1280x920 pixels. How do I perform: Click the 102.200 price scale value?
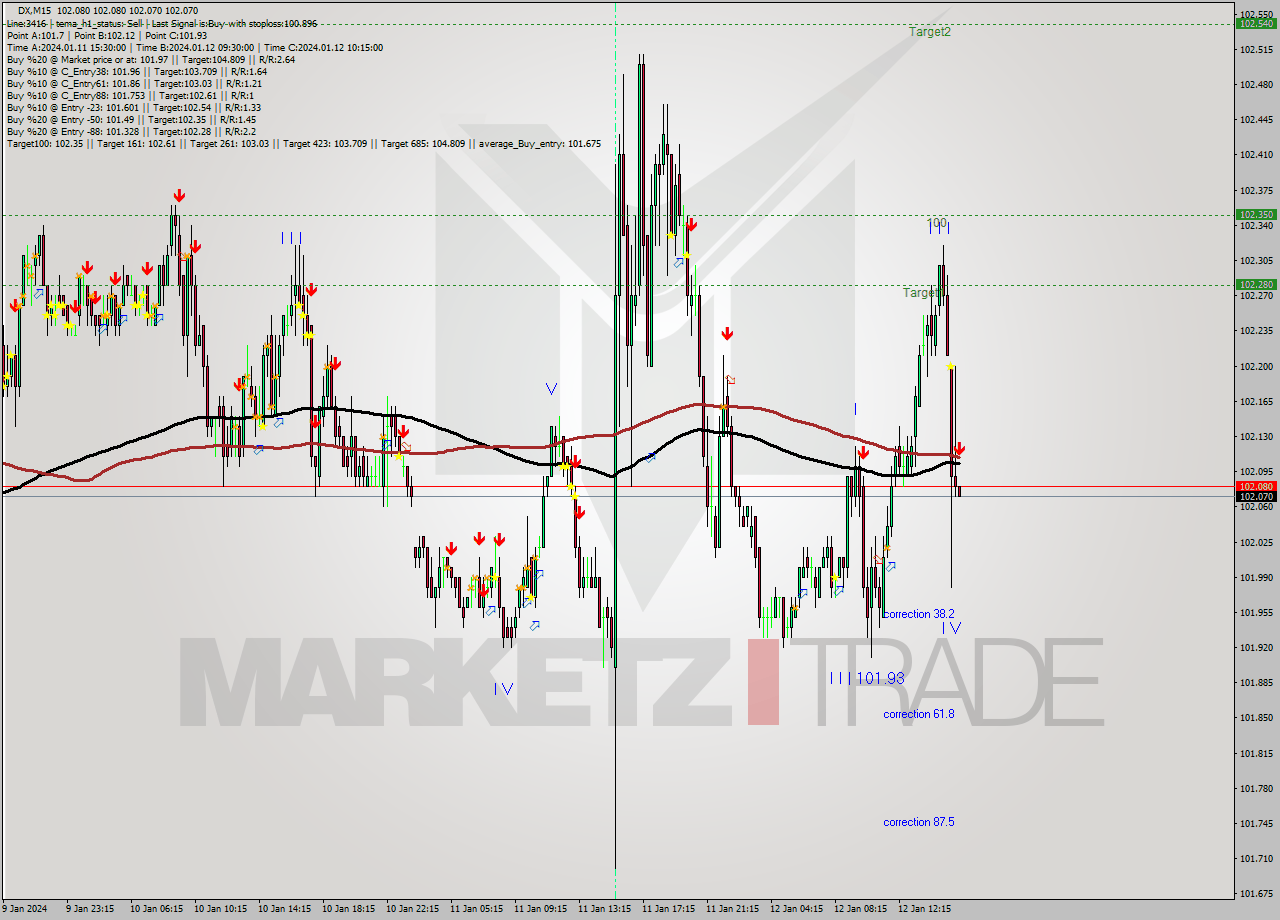tap(1256, 366)
